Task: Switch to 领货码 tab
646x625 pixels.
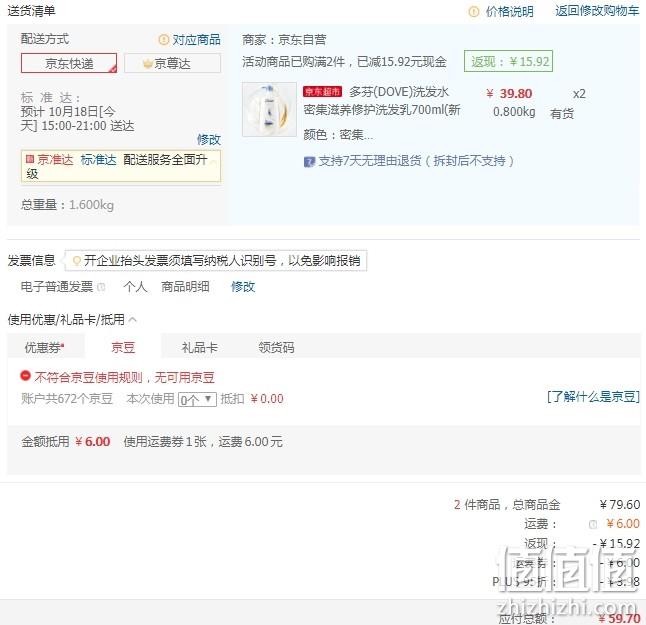Action: click(x=276, y=347)
